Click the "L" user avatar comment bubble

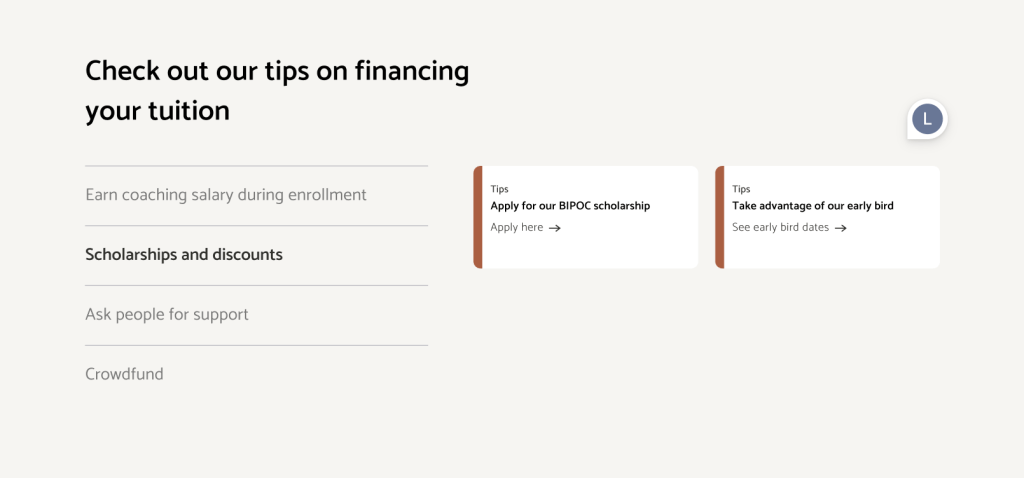pos(927,119)
